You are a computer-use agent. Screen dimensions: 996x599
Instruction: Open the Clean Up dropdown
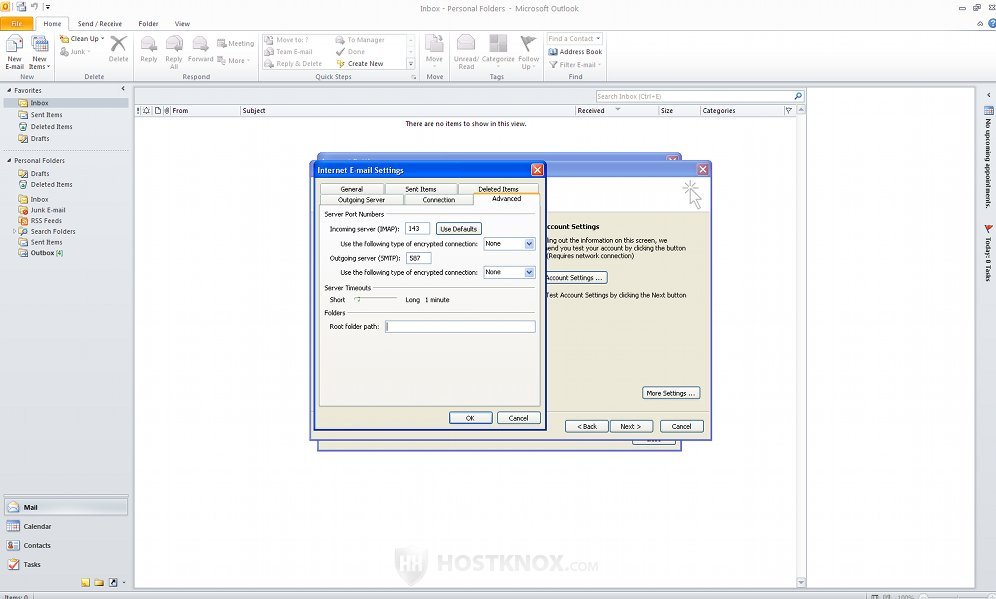82,39
